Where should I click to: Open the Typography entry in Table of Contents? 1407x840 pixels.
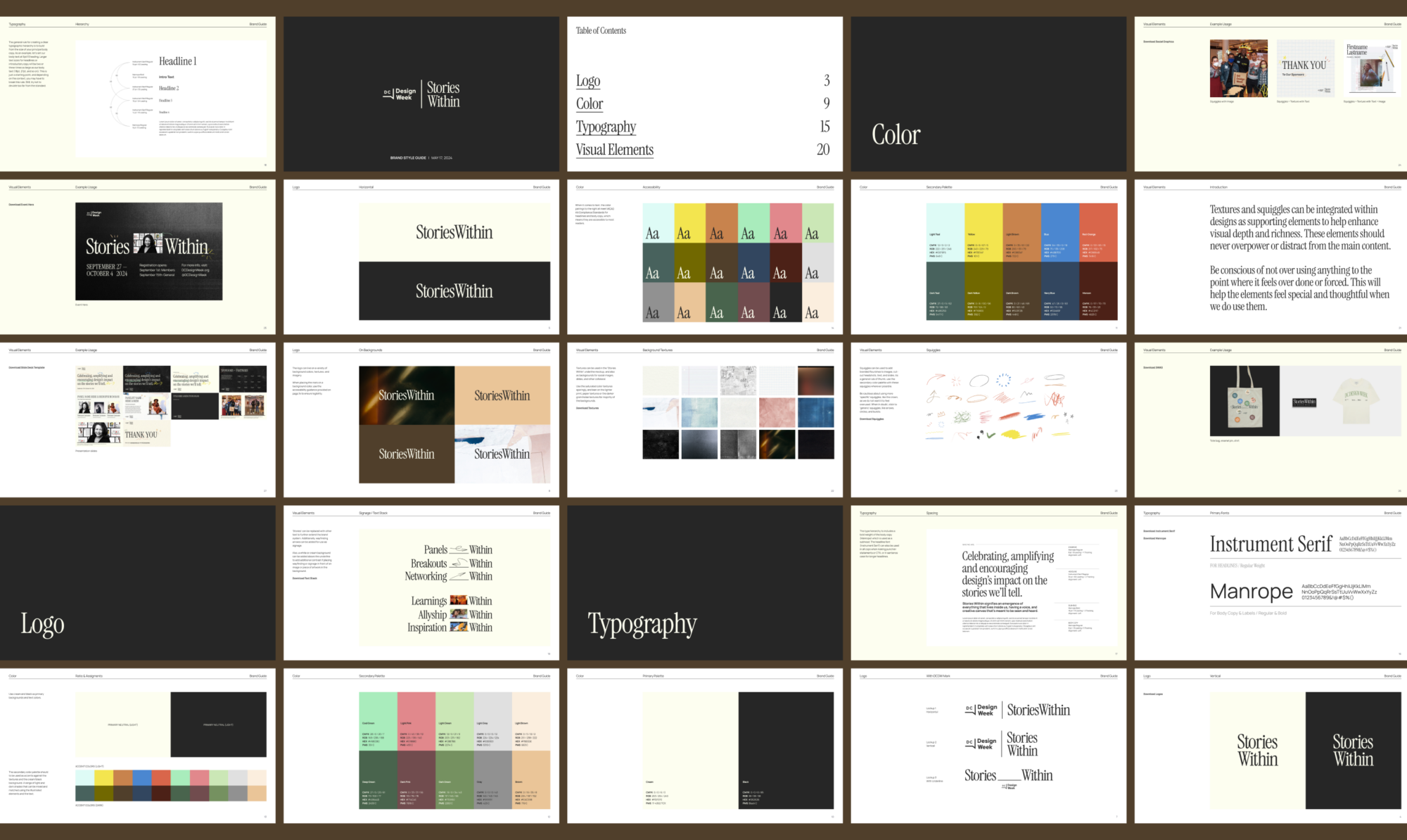click(606, 127)
